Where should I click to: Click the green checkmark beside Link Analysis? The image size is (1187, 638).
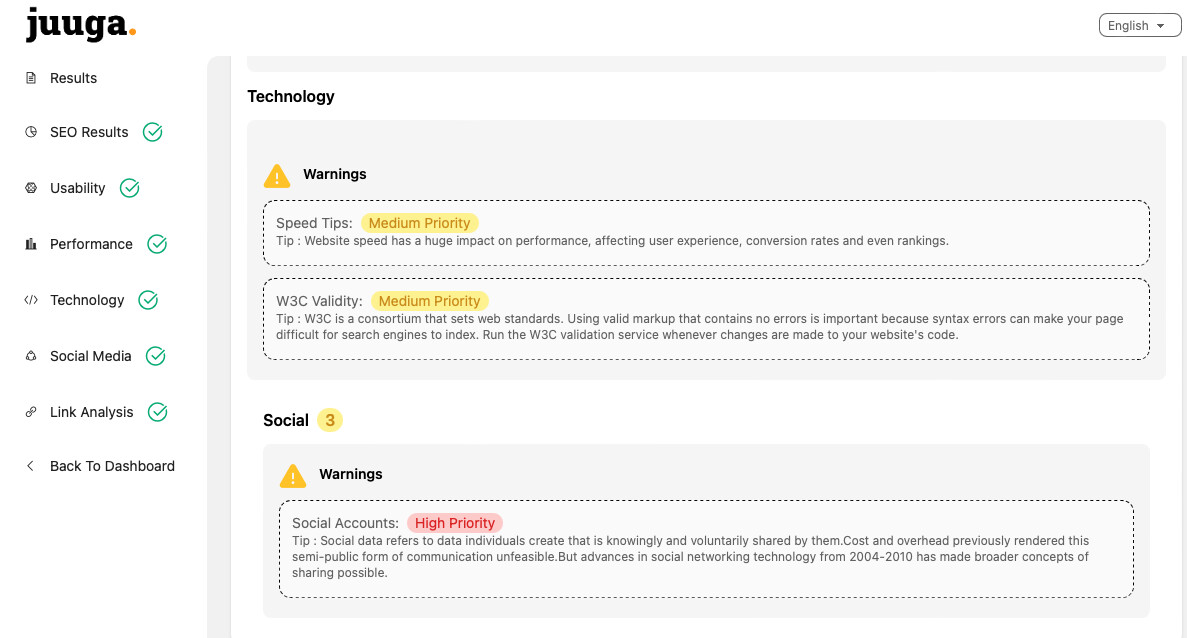(x=157, y=412)
